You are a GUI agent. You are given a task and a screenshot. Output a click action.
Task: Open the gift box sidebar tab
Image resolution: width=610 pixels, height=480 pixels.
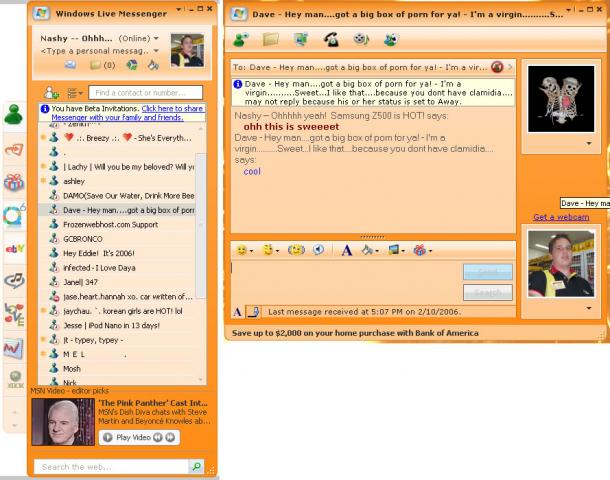(x=14, y=182)
